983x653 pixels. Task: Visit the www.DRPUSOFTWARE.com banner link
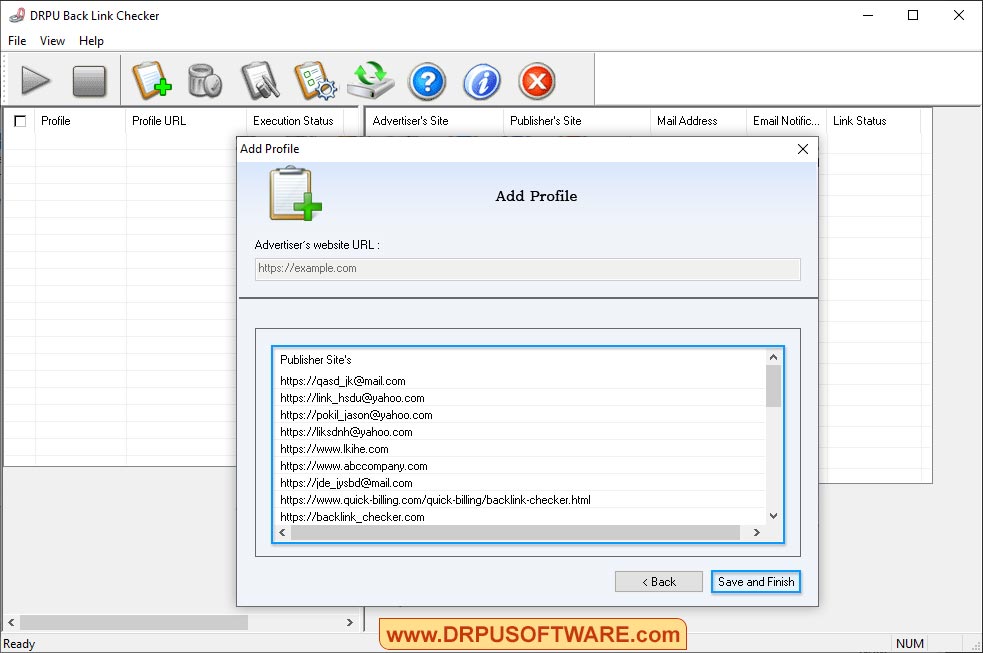(533, 633)
